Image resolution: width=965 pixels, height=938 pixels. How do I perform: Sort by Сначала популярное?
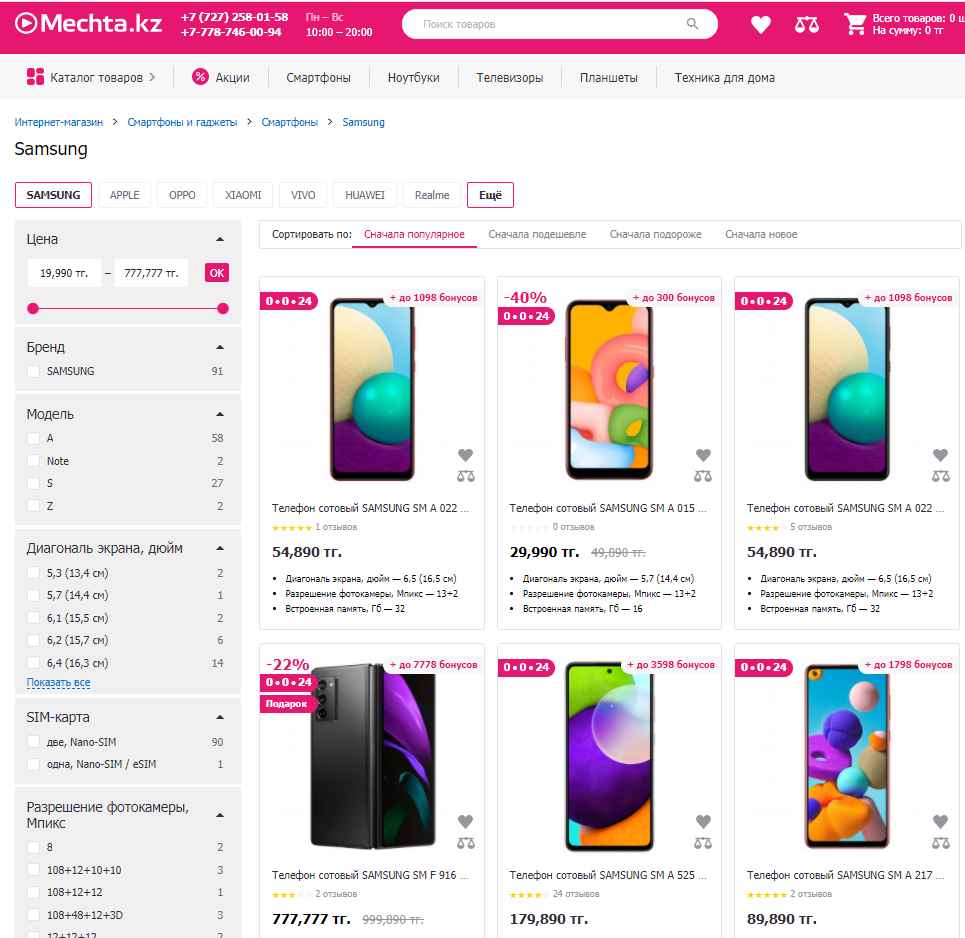(414, 234)
